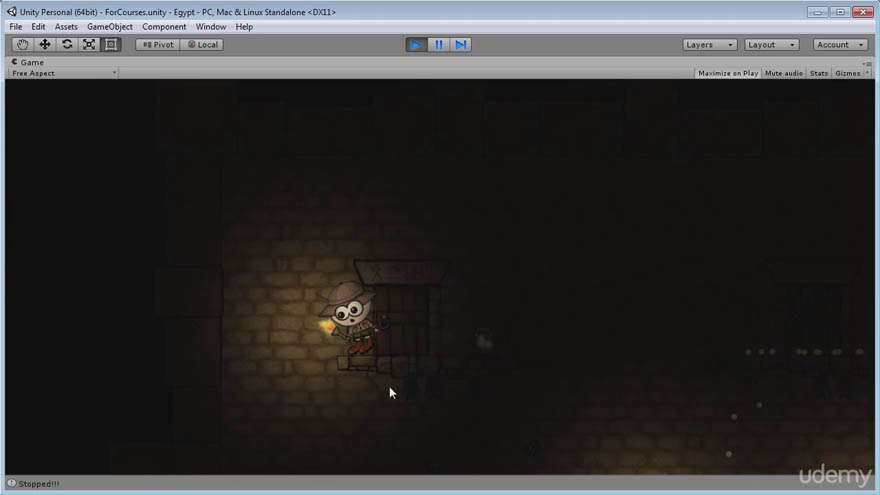This screenshot has width=880, height=495.
Task: Pause the game playback
Action: click(438, 45)
